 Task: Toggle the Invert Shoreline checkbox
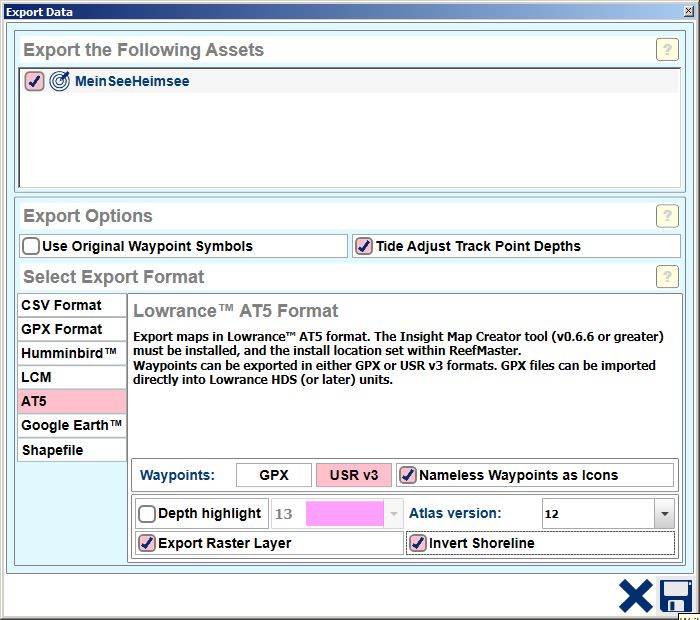pos(418,543)
